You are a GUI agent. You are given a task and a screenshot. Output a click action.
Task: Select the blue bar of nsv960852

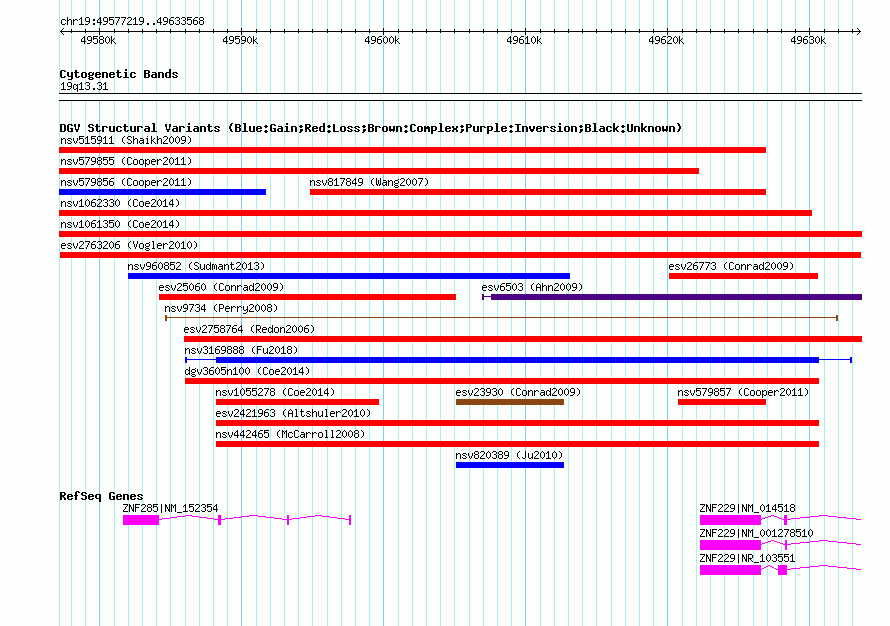pos(349,276)
